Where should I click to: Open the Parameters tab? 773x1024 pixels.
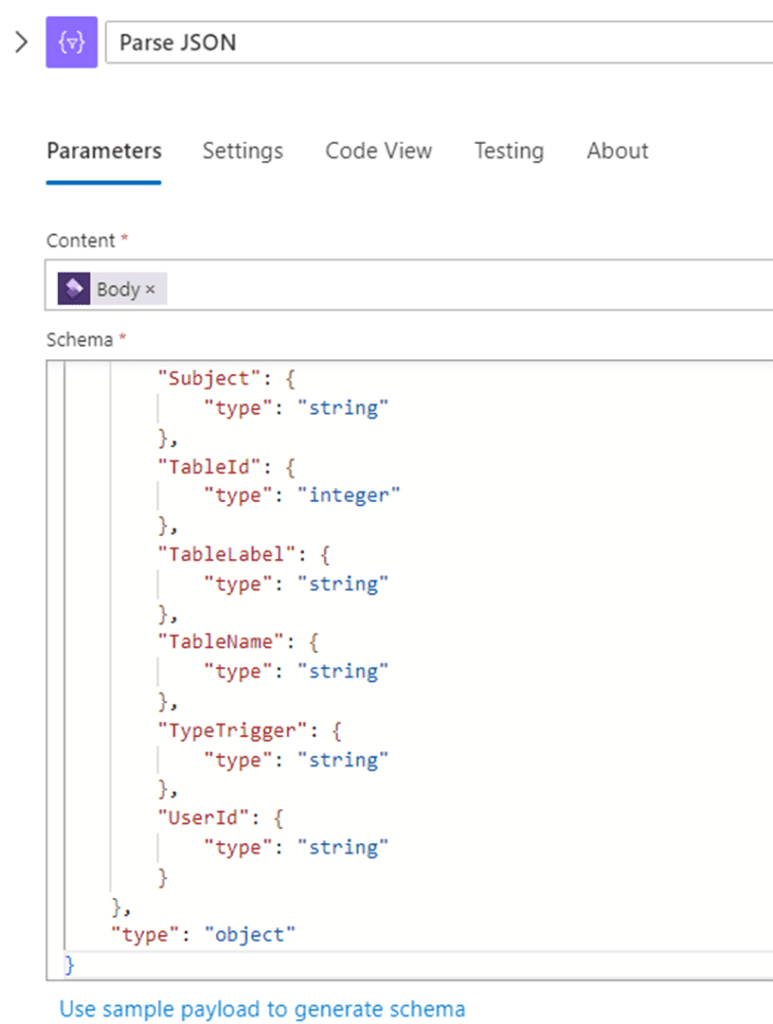click(104, 151)
